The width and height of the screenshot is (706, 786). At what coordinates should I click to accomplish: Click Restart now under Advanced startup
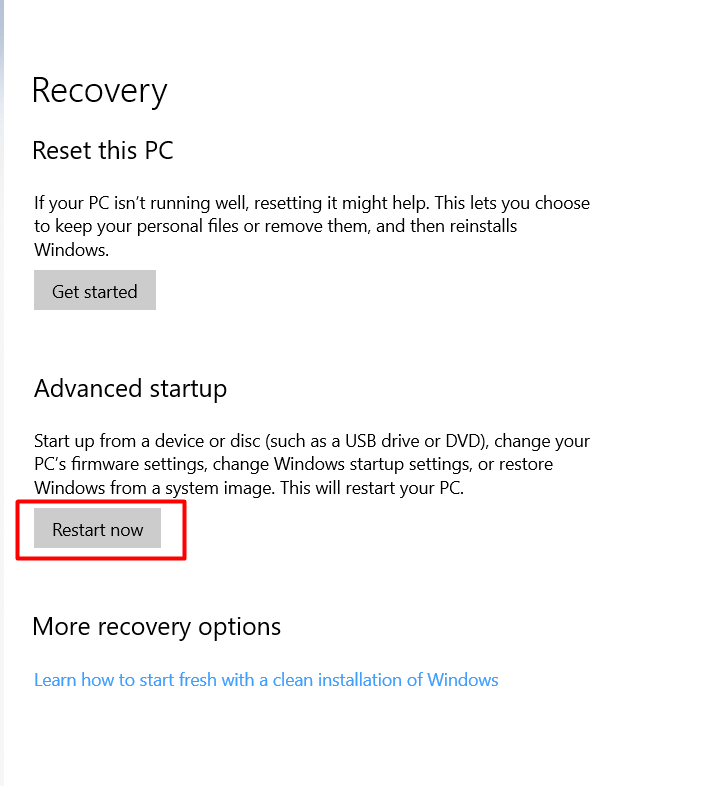coord(97,528)
